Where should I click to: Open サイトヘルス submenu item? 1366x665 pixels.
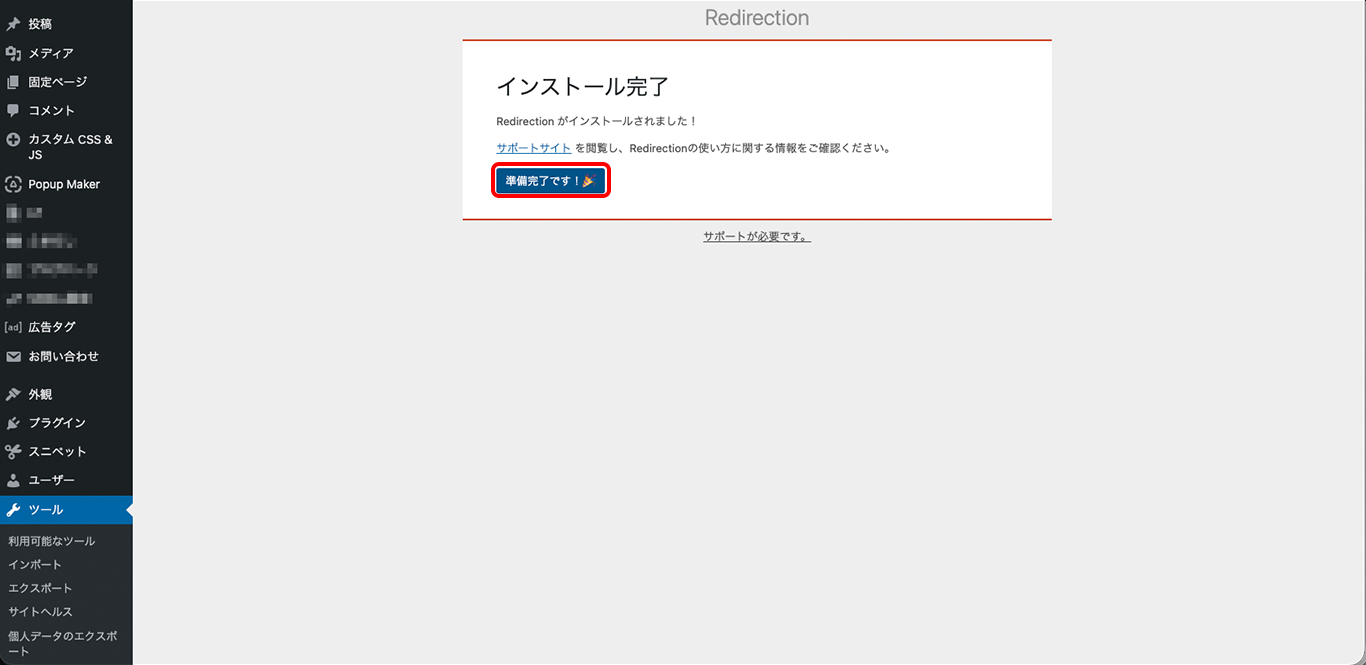point(40,612)
